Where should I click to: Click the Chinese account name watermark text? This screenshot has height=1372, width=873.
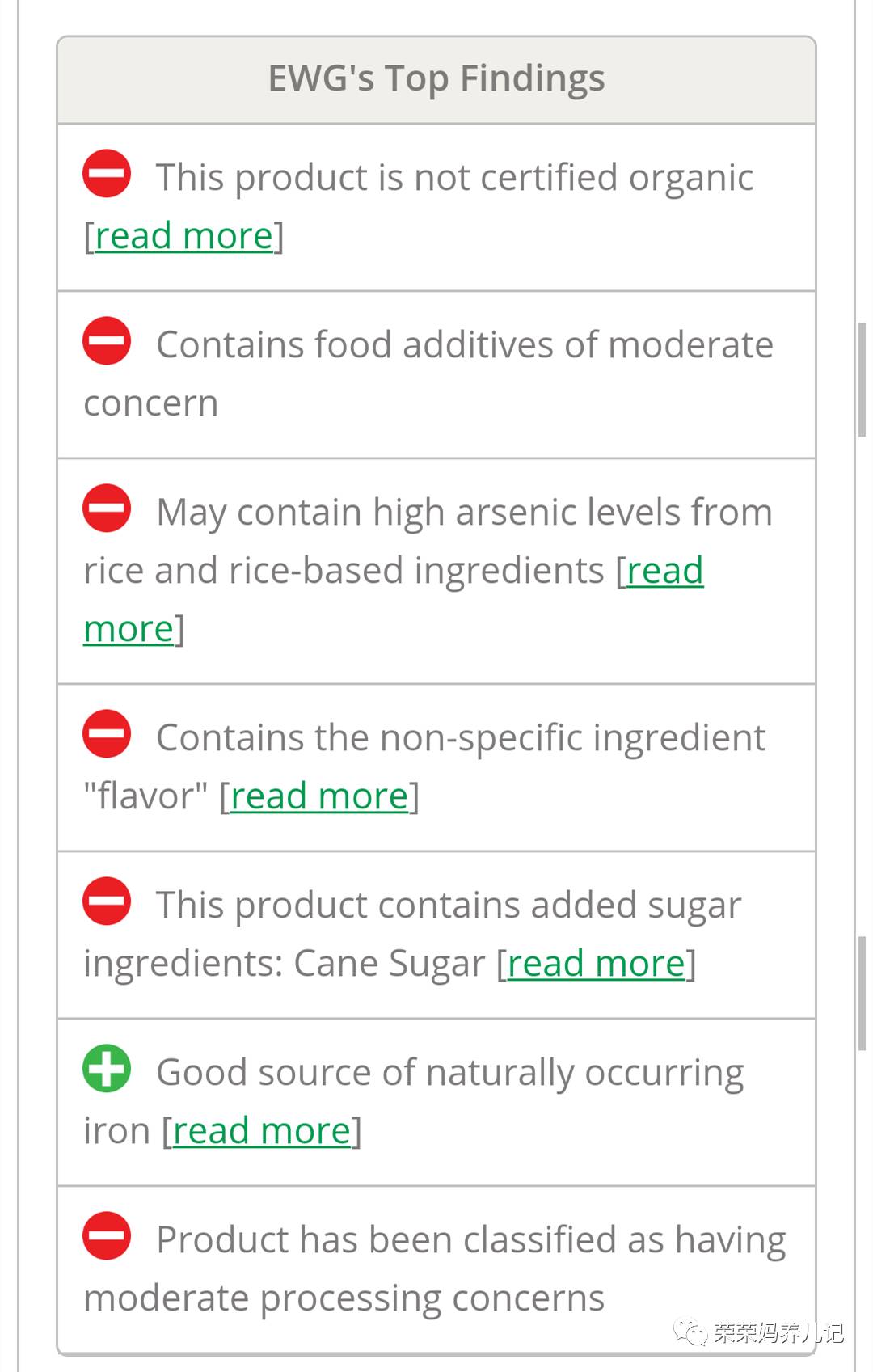pyautogui.click(x=778, y=1332)
